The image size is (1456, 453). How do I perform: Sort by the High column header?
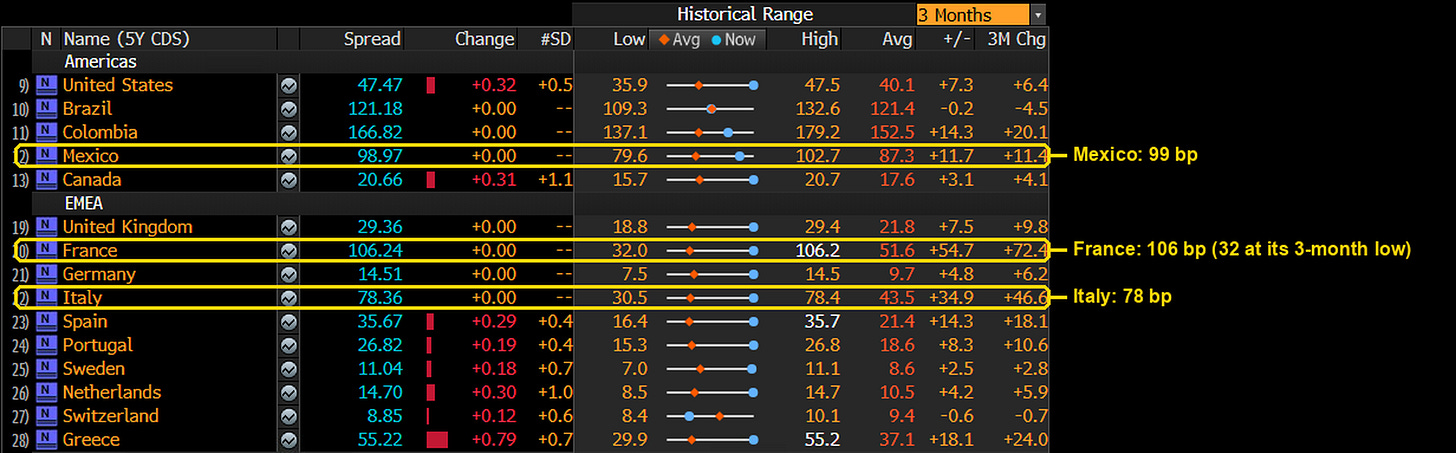[x=821, y=39]
